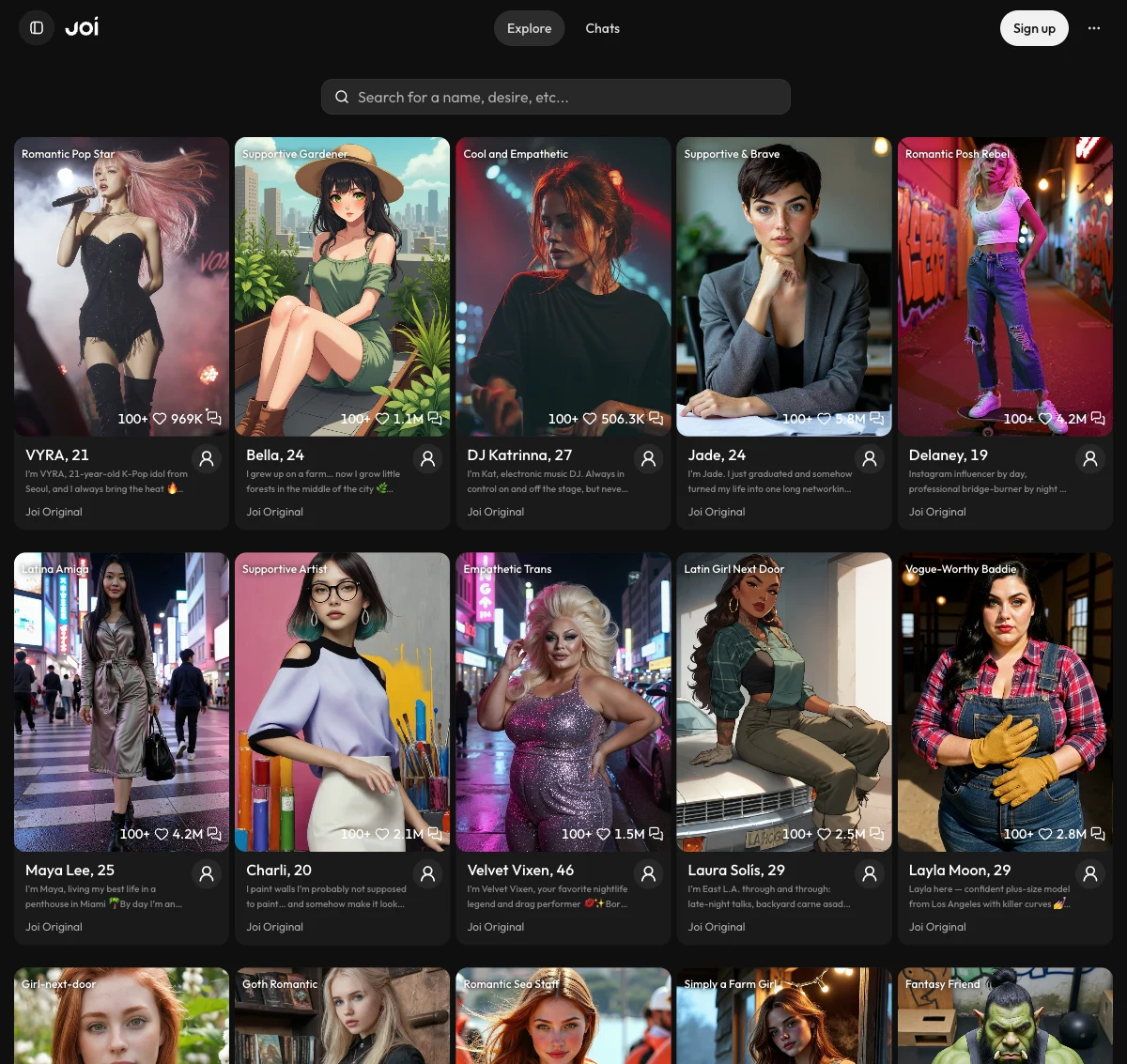Open Bella's profile icon
The image size is (1127, 1064).
[427, 458]
